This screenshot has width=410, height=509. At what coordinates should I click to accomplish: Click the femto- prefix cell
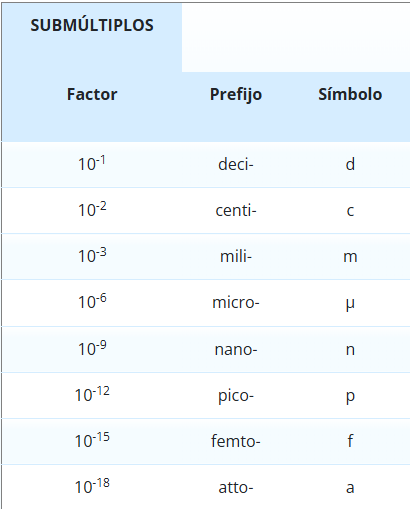236,441
